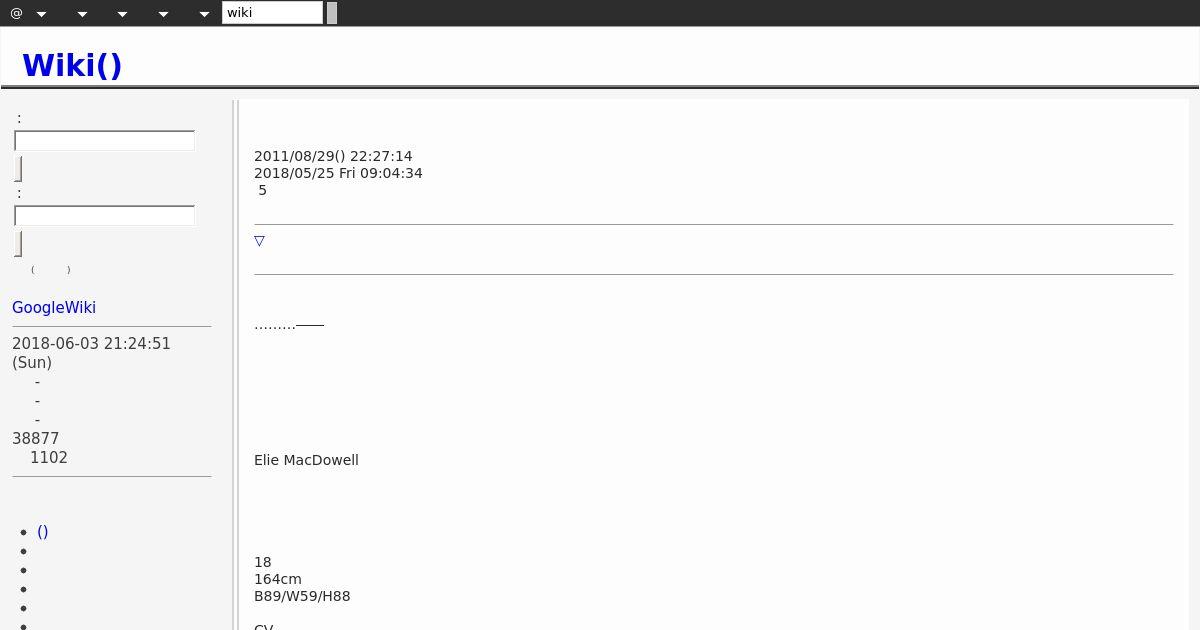This screenshot has width=1200, height=630.
Task: Expand the third top bar dropdown arrow
Action: pyautogui.click(x=122, y=14)
